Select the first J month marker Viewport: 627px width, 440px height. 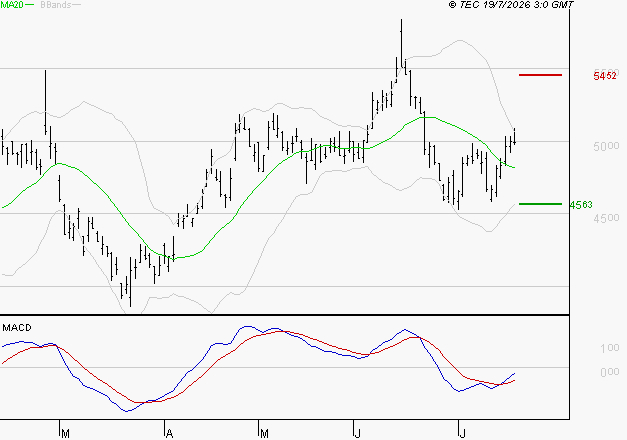[x=357, y=434]
